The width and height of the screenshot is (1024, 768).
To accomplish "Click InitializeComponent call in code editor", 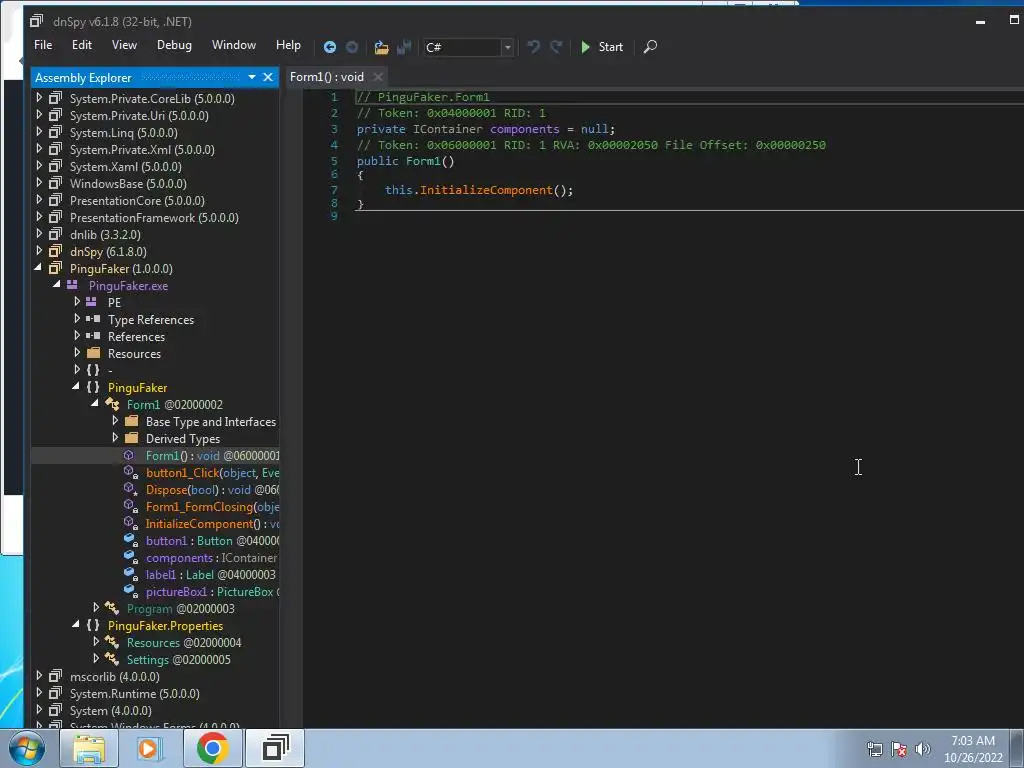I will coord(486,190).
